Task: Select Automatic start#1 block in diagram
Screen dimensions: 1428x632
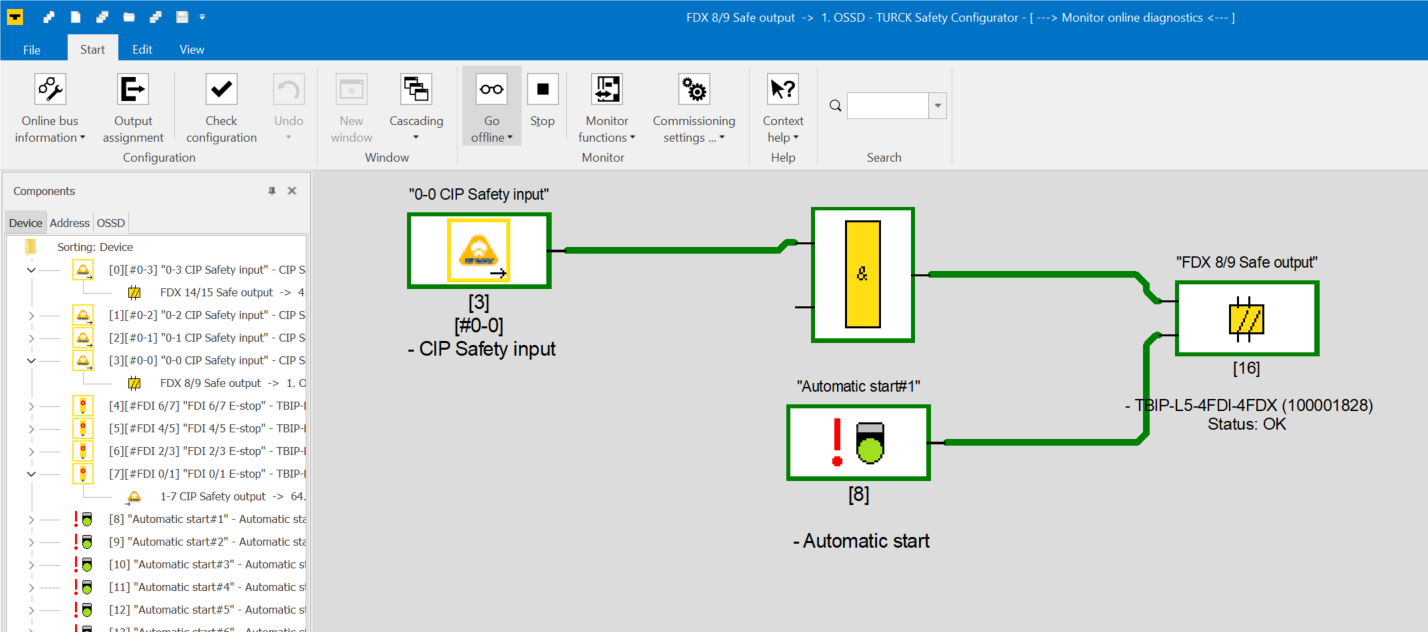Action: tap(858, 442)
